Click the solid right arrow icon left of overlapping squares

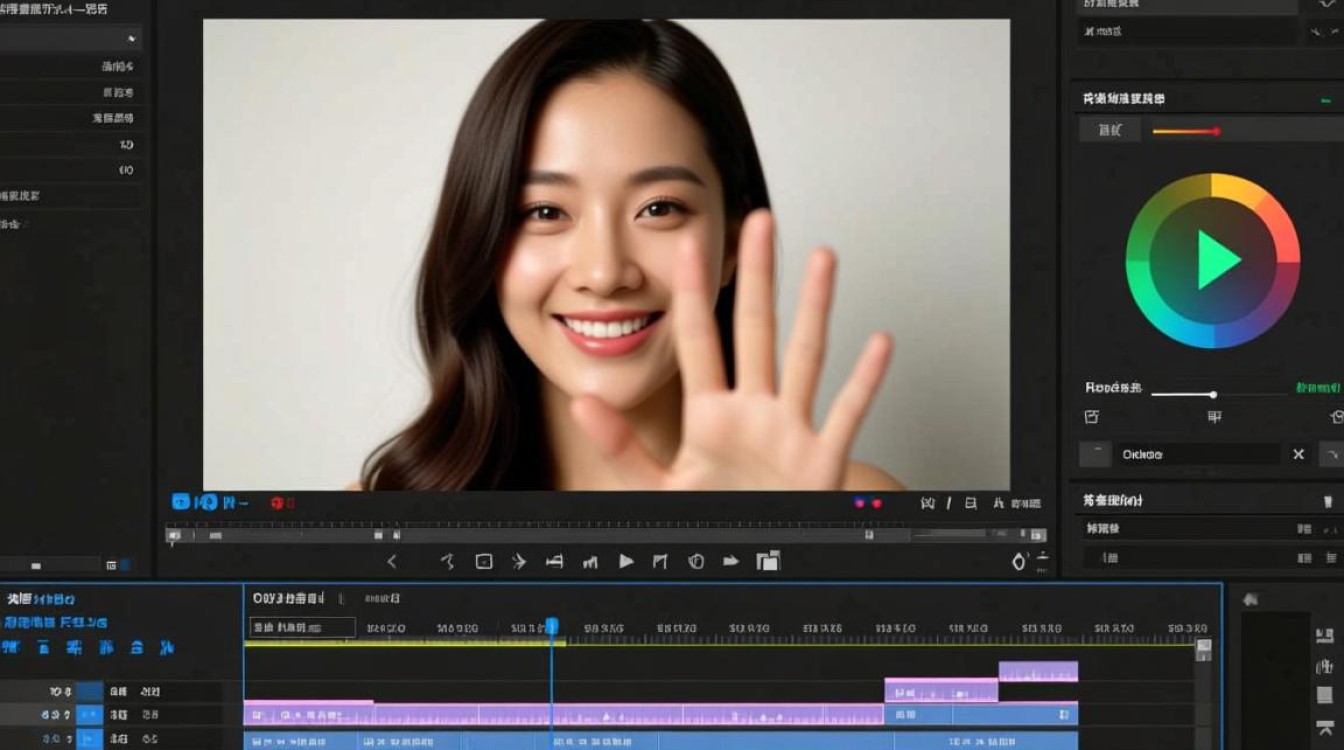click(x=731, y=562)
